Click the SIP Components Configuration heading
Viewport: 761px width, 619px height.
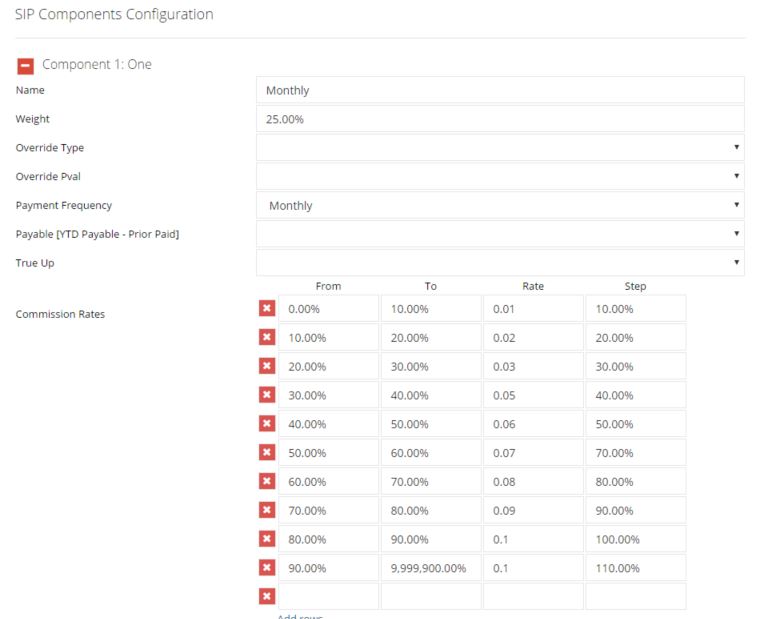point(114,15)
